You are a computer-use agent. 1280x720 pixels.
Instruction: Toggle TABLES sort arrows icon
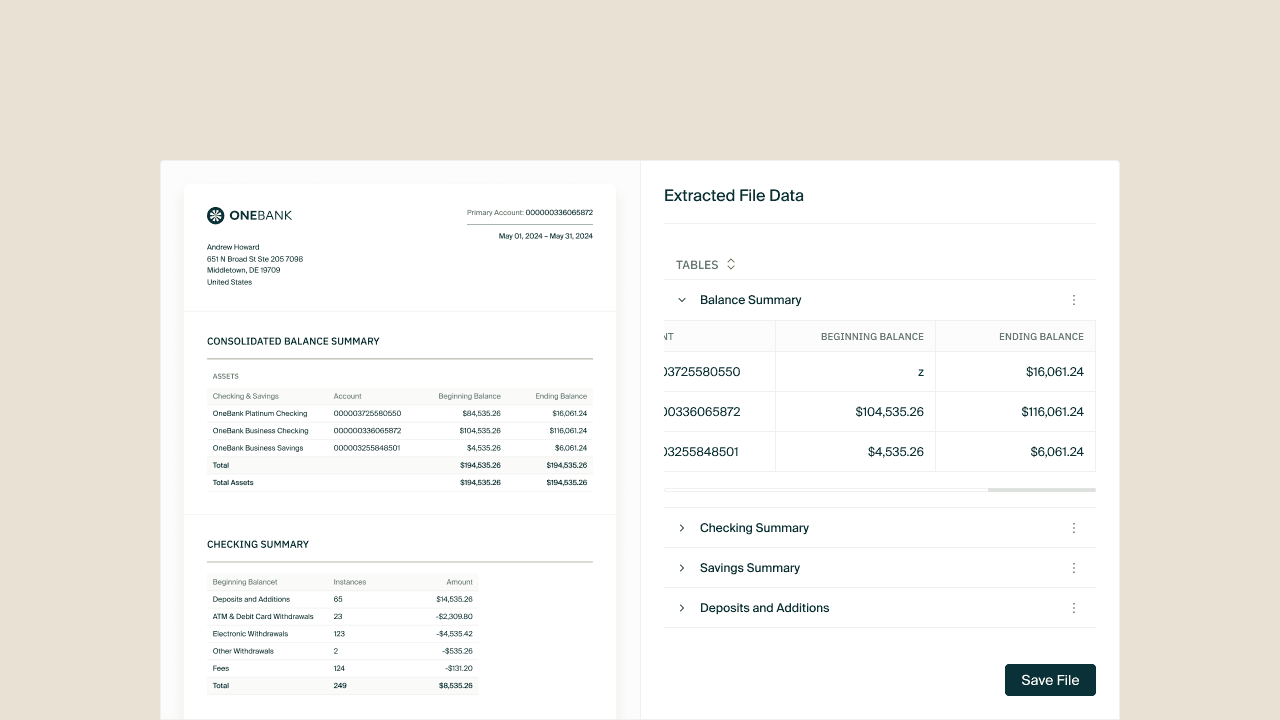[731, 264]
